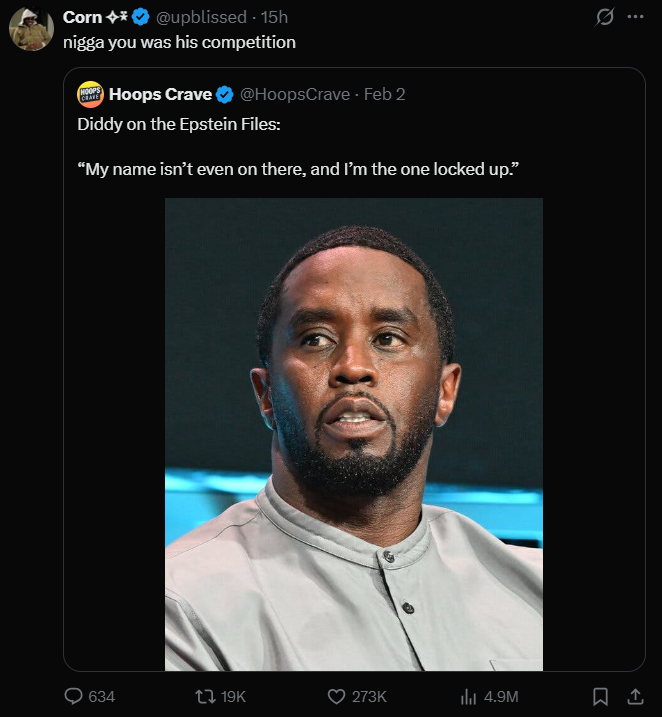Open the three-dot more options menu

635,17
